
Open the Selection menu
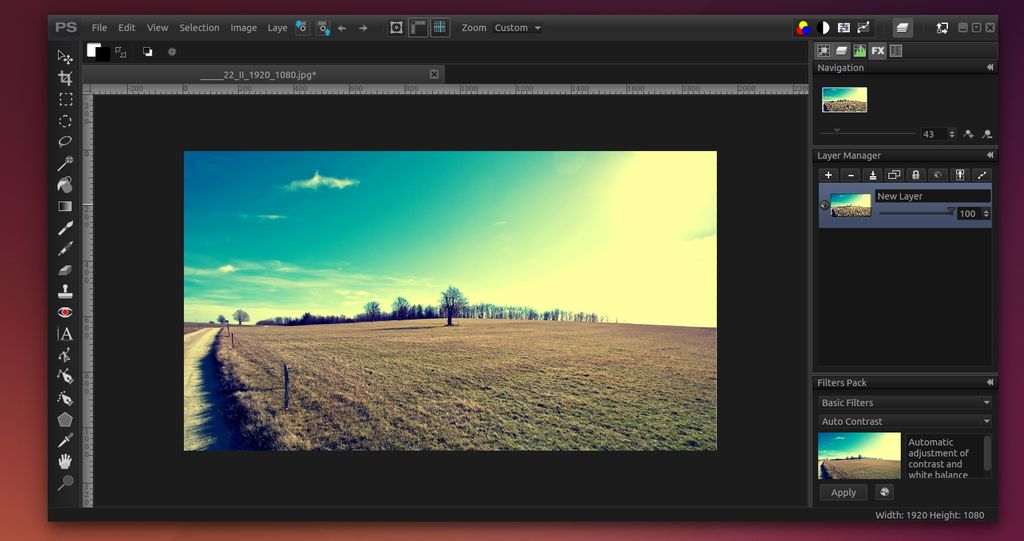coord(199,28)
